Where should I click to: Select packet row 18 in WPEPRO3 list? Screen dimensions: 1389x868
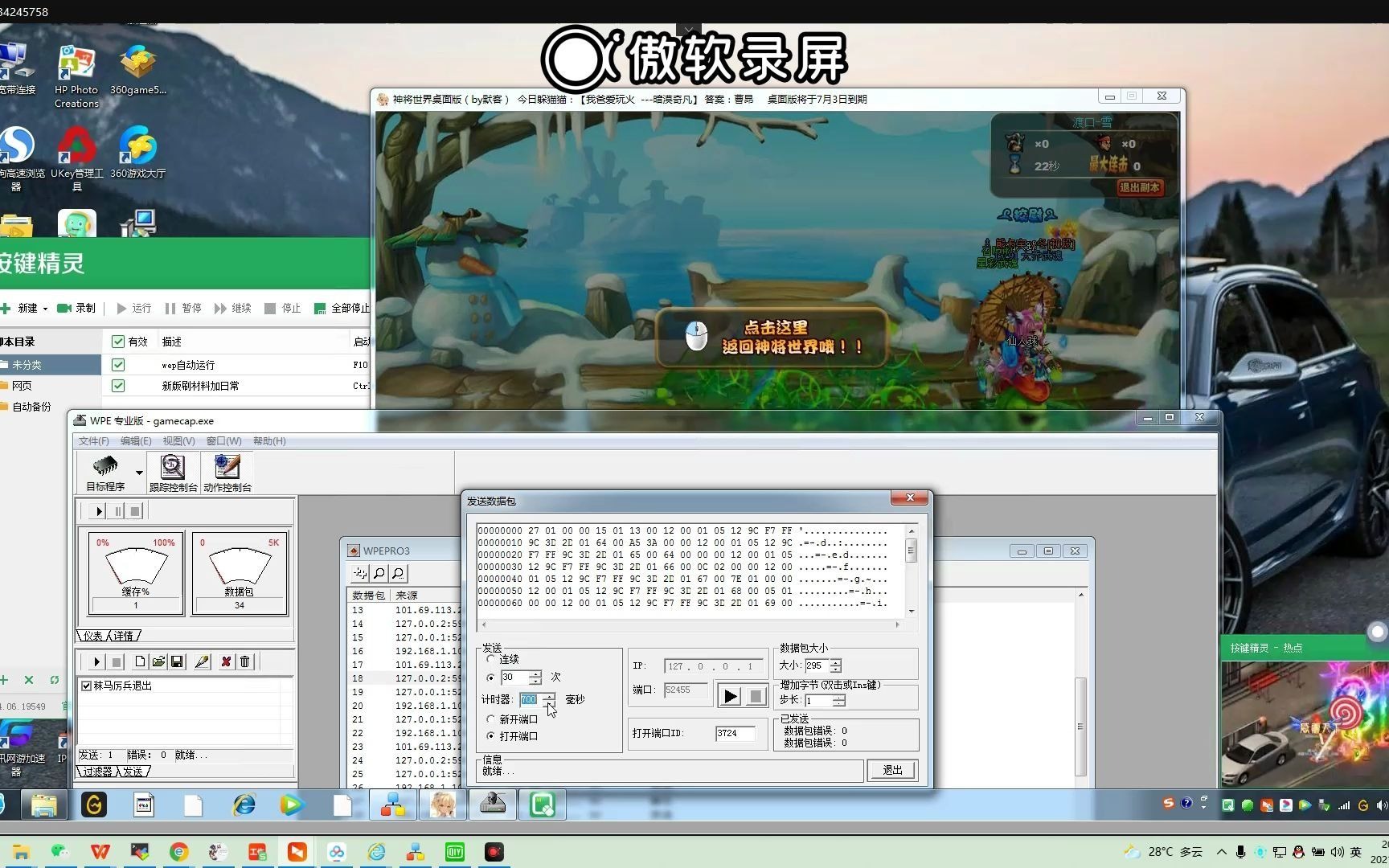tap(405, 678)
